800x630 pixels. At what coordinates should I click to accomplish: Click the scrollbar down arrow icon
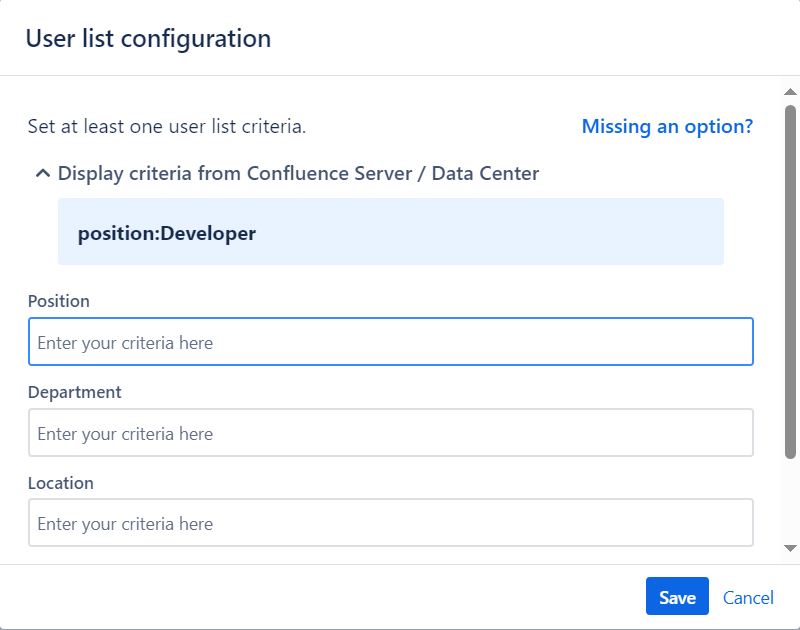coord(789,546)
